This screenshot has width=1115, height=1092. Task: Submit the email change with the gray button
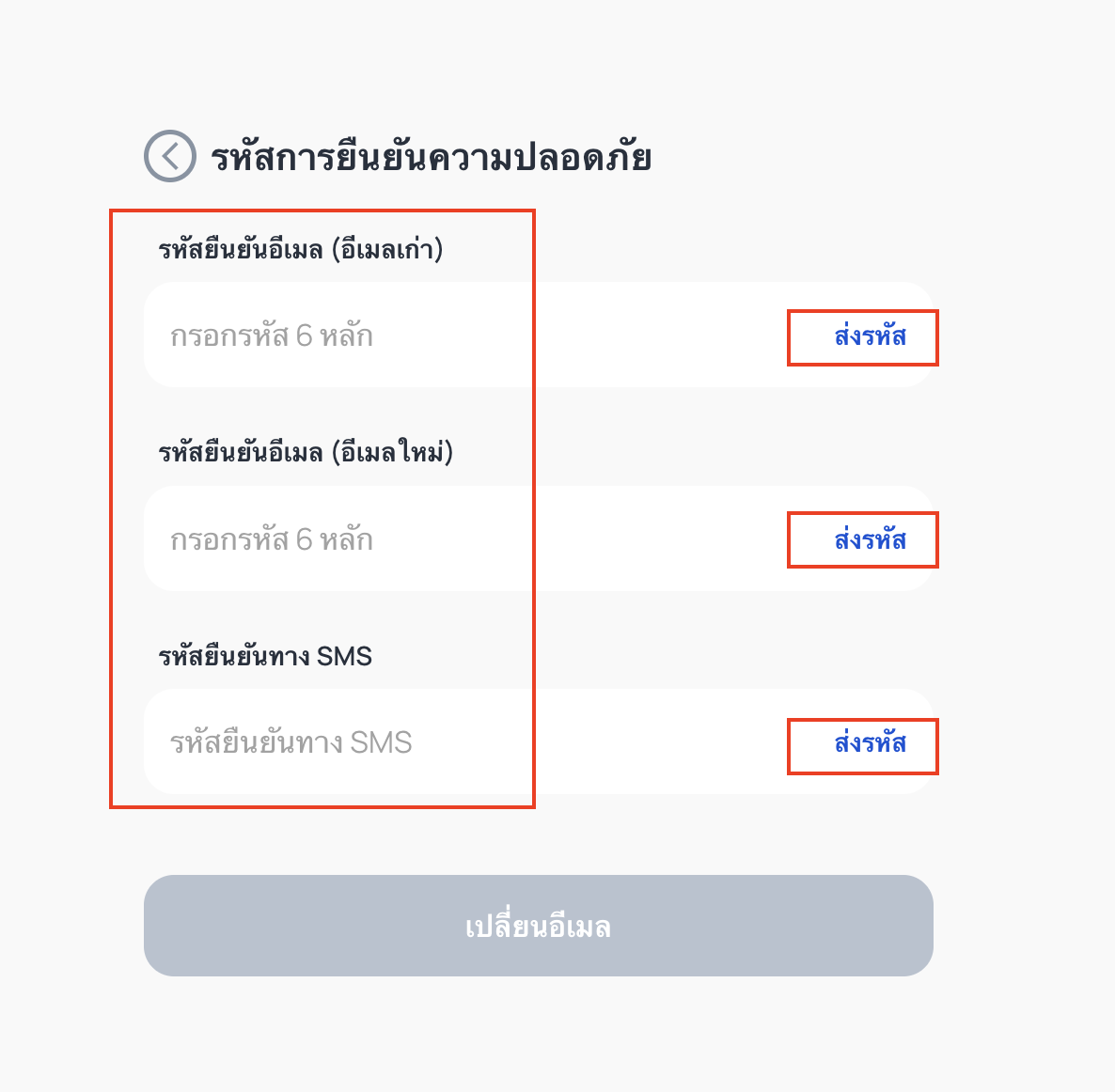pyautogui.click(x=539, y=926)
